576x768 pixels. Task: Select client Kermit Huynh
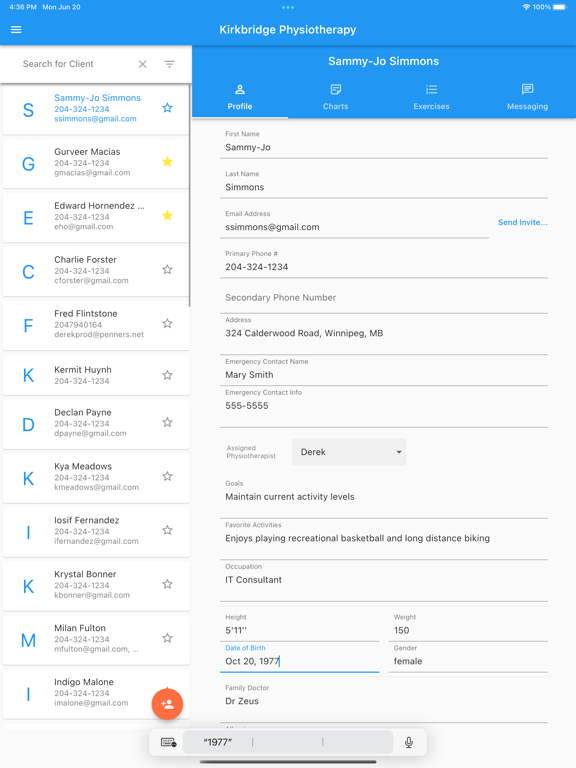point(96,375)
